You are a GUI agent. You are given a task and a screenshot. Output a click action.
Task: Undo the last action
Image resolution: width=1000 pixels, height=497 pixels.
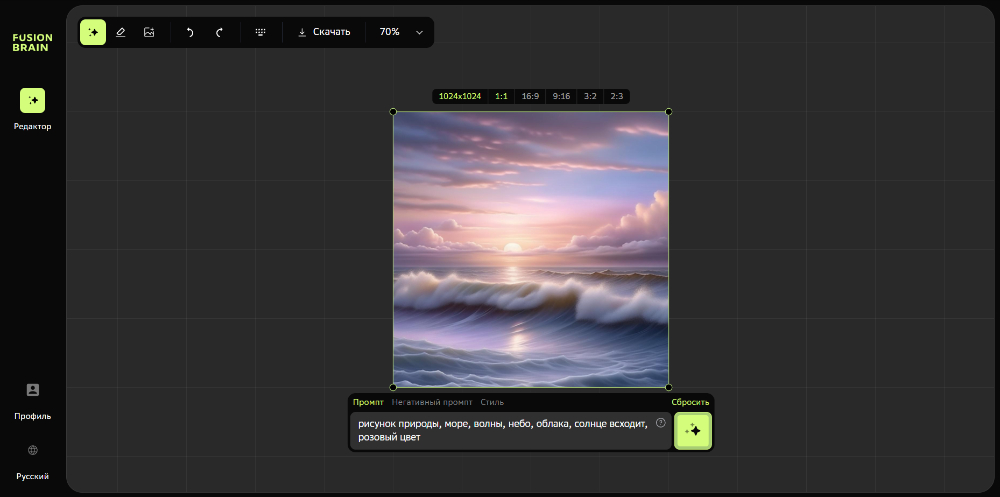tap(190, 32)
